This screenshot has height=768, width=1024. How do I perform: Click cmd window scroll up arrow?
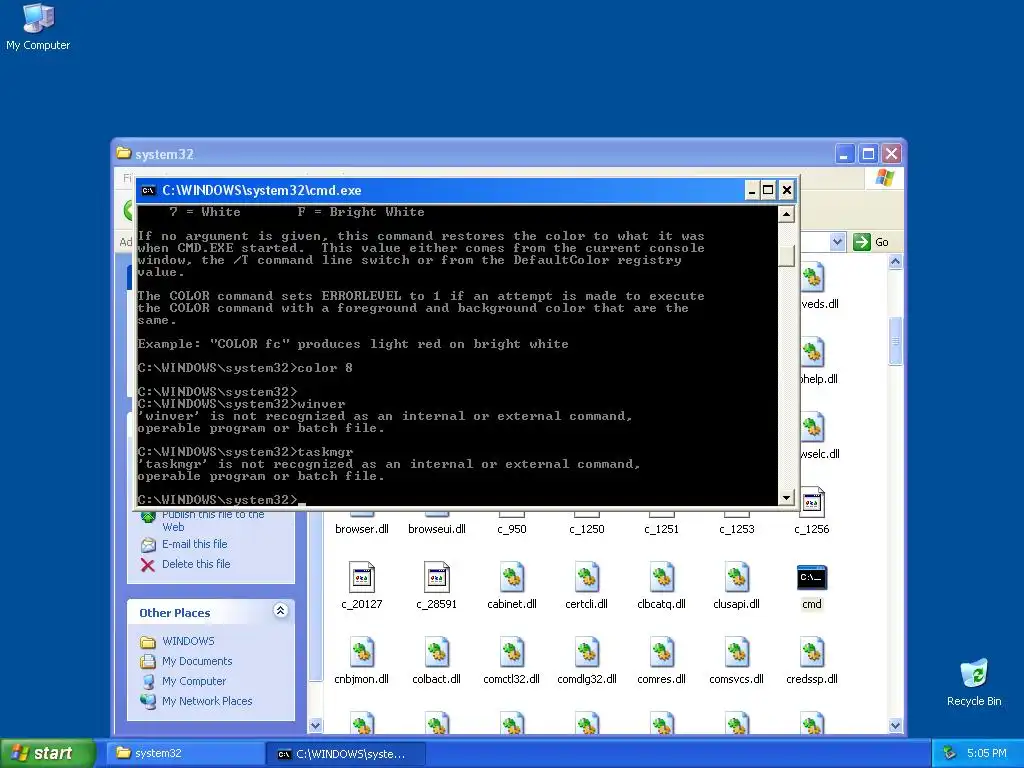point(786,214)
